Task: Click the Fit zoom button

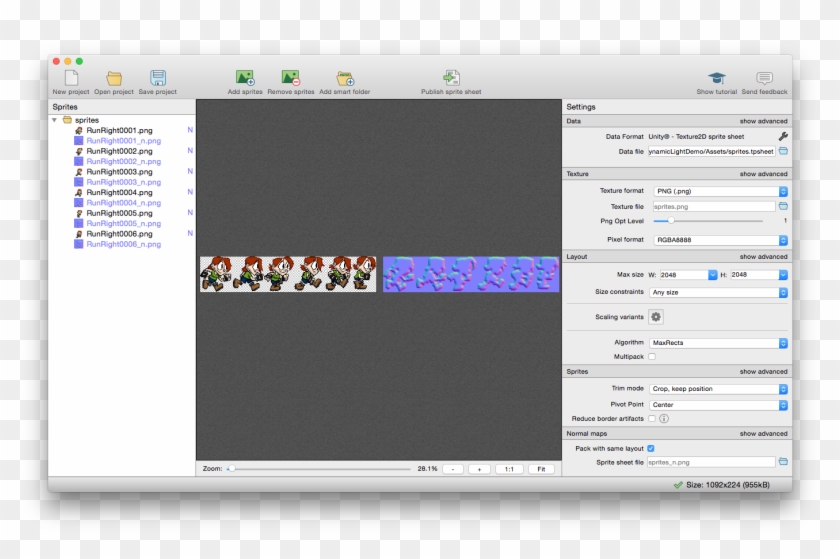Action: tap(541, 469)
